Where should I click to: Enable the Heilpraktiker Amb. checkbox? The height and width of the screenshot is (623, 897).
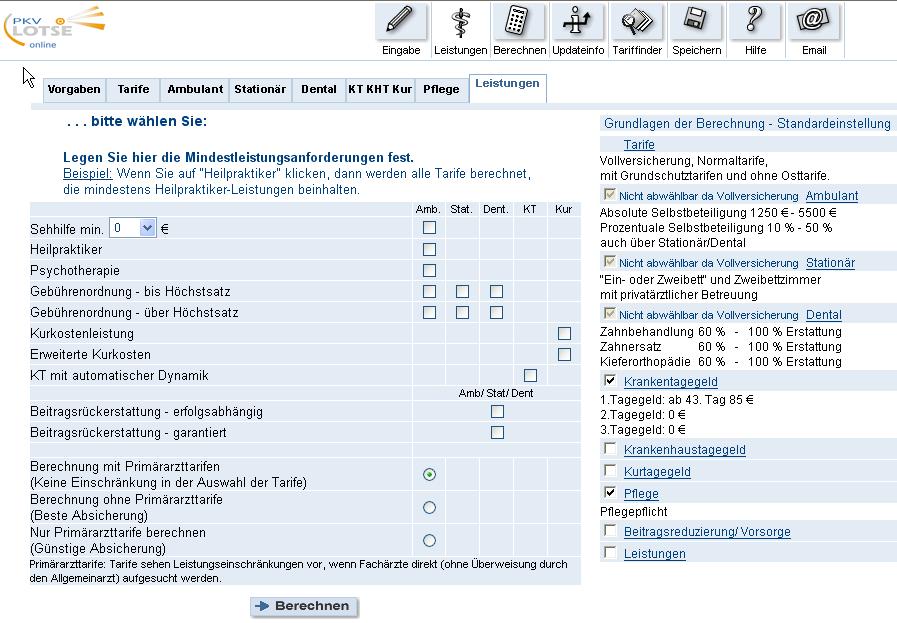pos(429,249)
